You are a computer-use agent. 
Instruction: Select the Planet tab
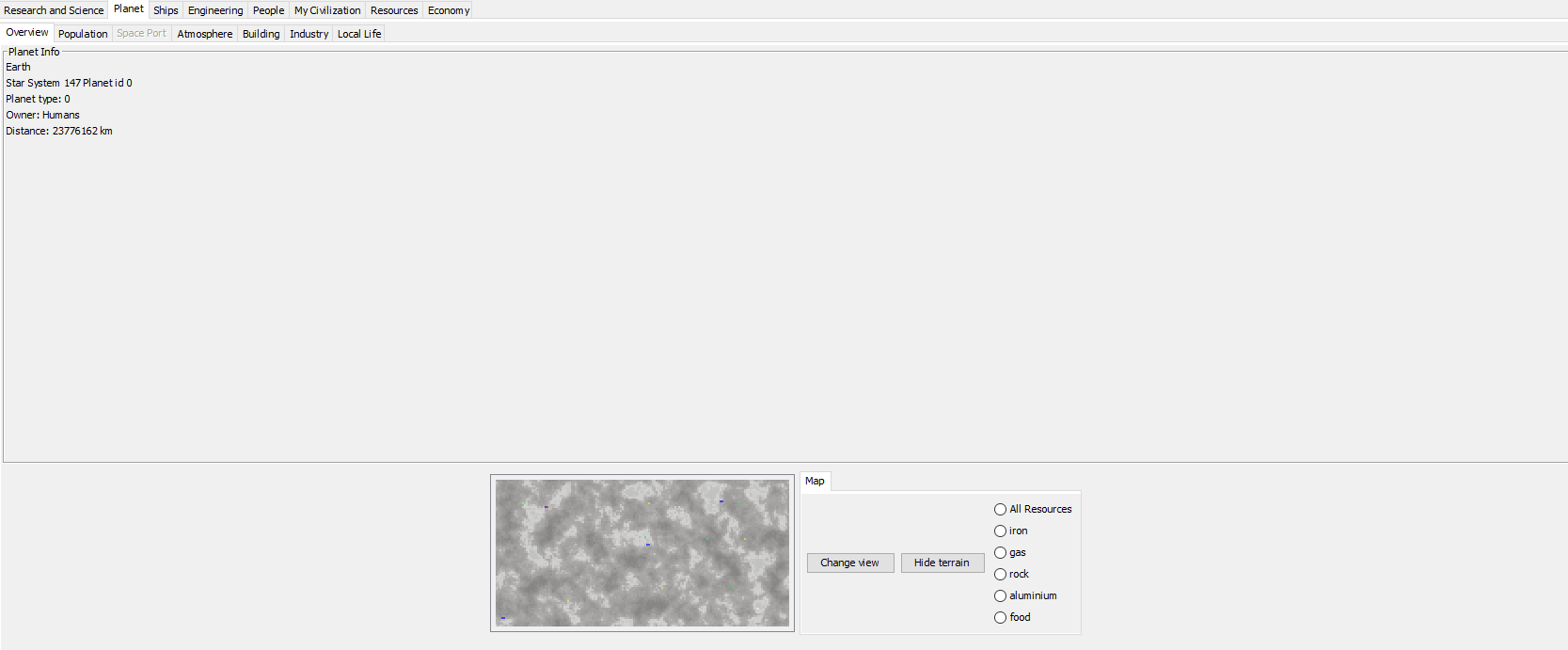click(129, 9)
